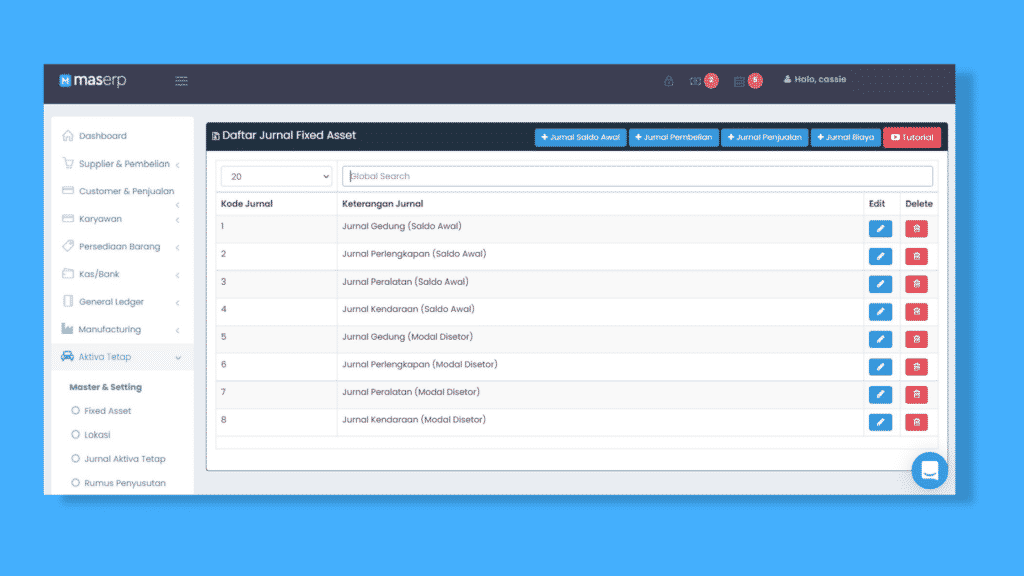Click trash icon for Jurnal Peralatan (Modal Disetor)

click(x=916, y=395)
